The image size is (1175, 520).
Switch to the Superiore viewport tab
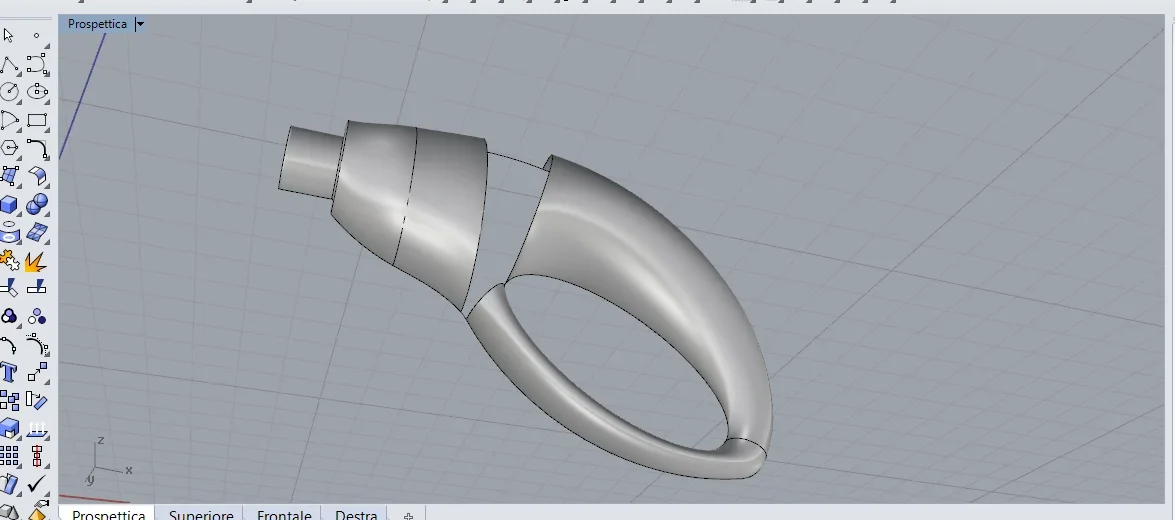[x=201, y=515]
